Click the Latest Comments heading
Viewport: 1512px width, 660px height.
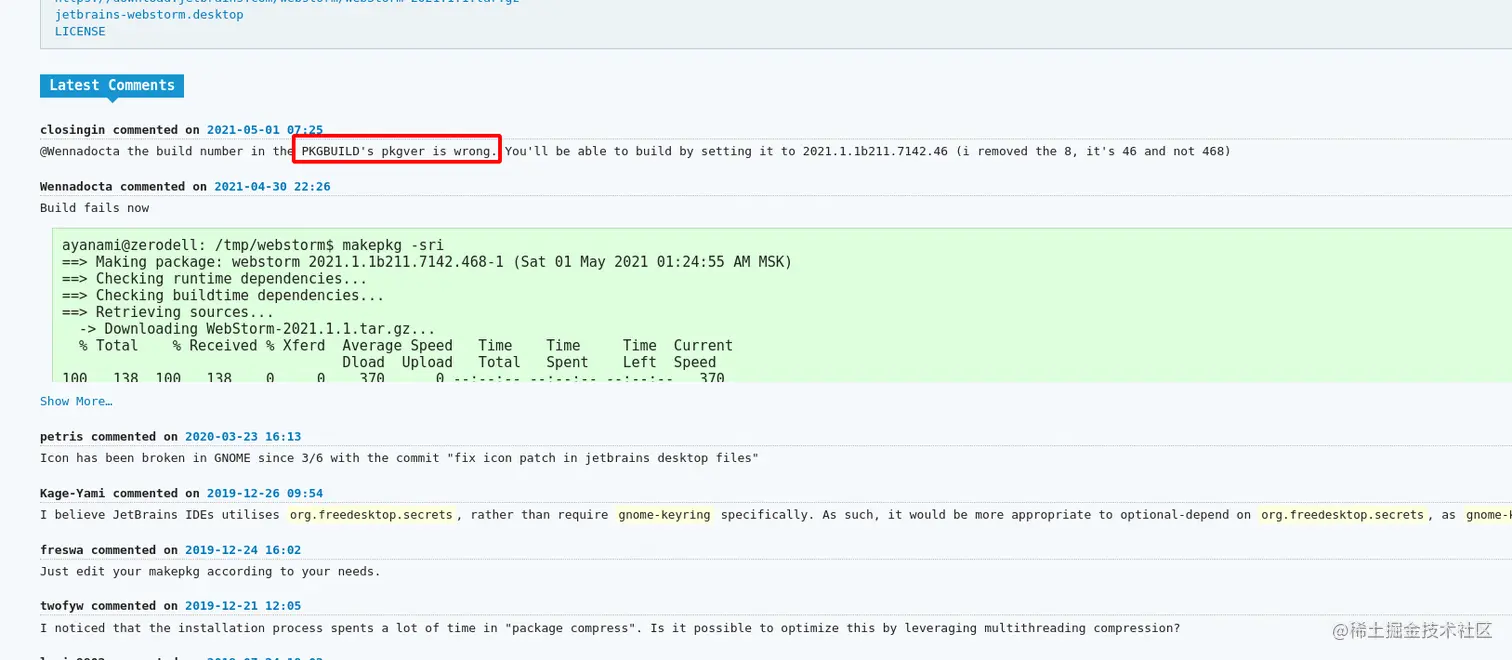click(112, 86)
